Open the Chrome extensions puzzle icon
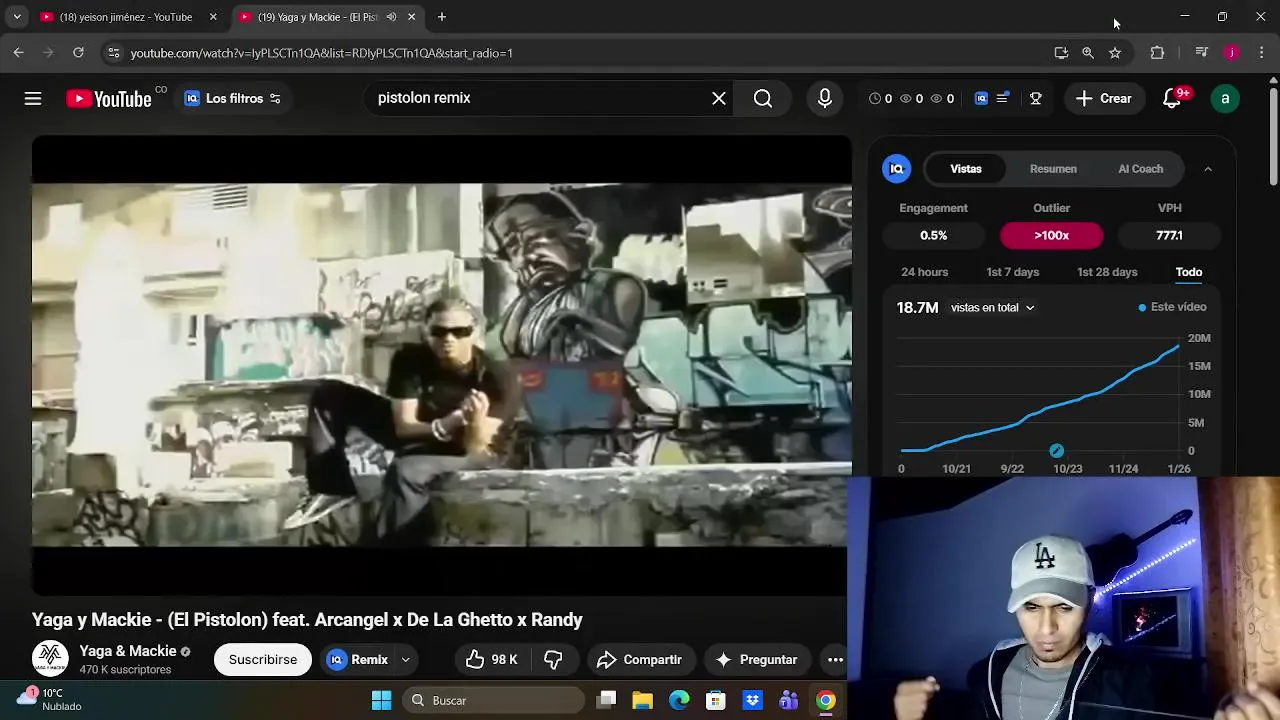Screen dimensions: 1280x720 1157,53
